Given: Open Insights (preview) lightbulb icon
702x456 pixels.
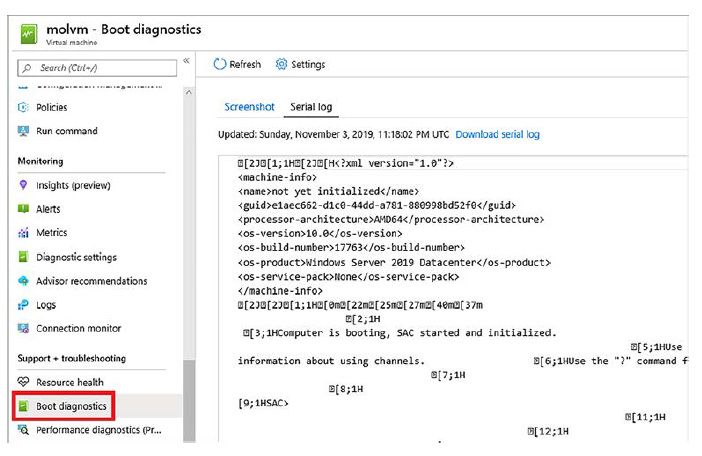Looking at the screenshot, I should point(25,185).
